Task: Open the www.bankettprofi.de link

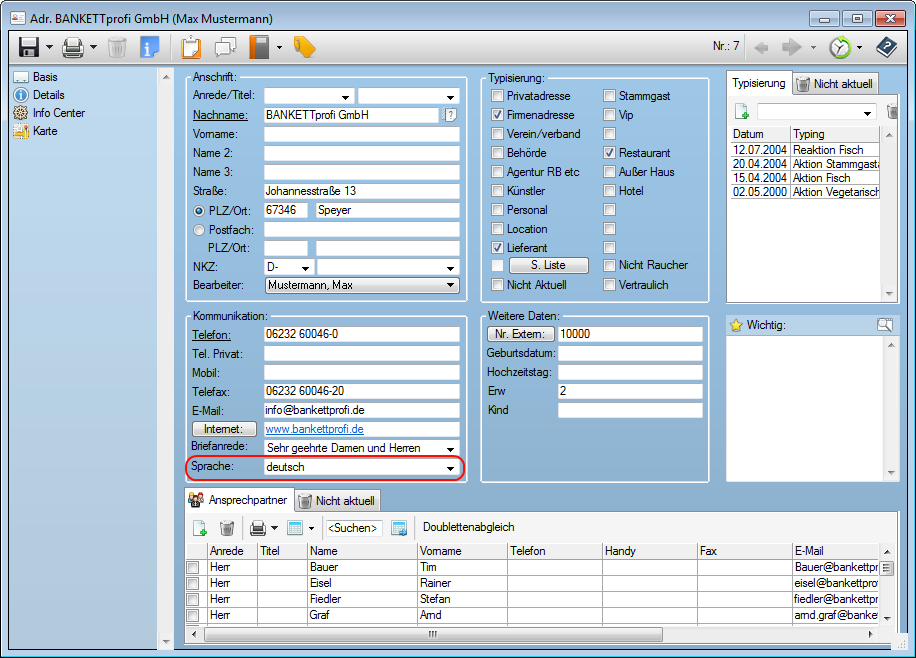Action: (314, 429)
